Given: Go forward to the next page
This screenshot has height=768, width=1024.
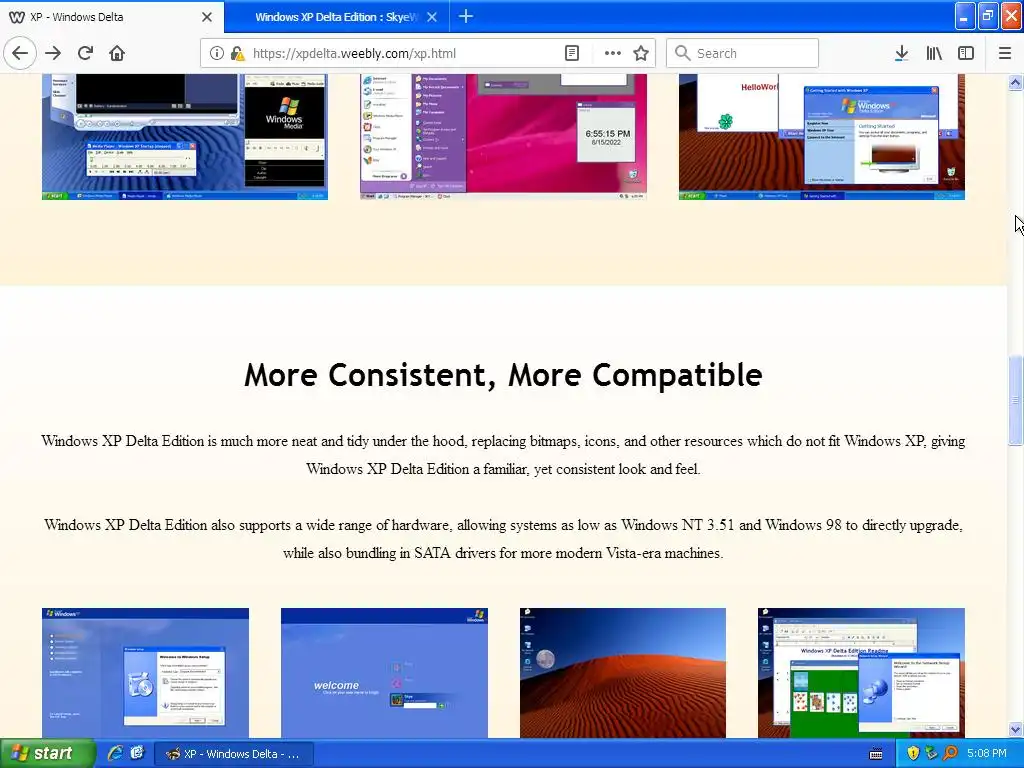Looking at the screenshot, I should tap(53, 53).
